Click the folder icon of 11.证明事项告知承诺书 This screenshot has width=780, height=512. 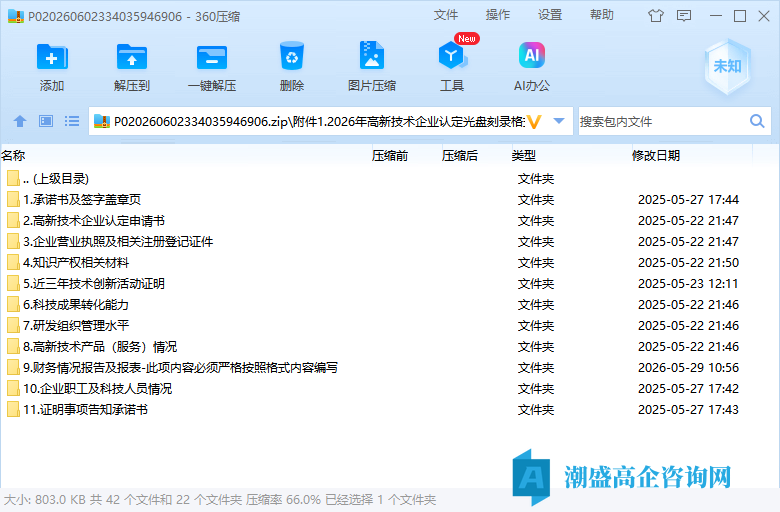13,410
